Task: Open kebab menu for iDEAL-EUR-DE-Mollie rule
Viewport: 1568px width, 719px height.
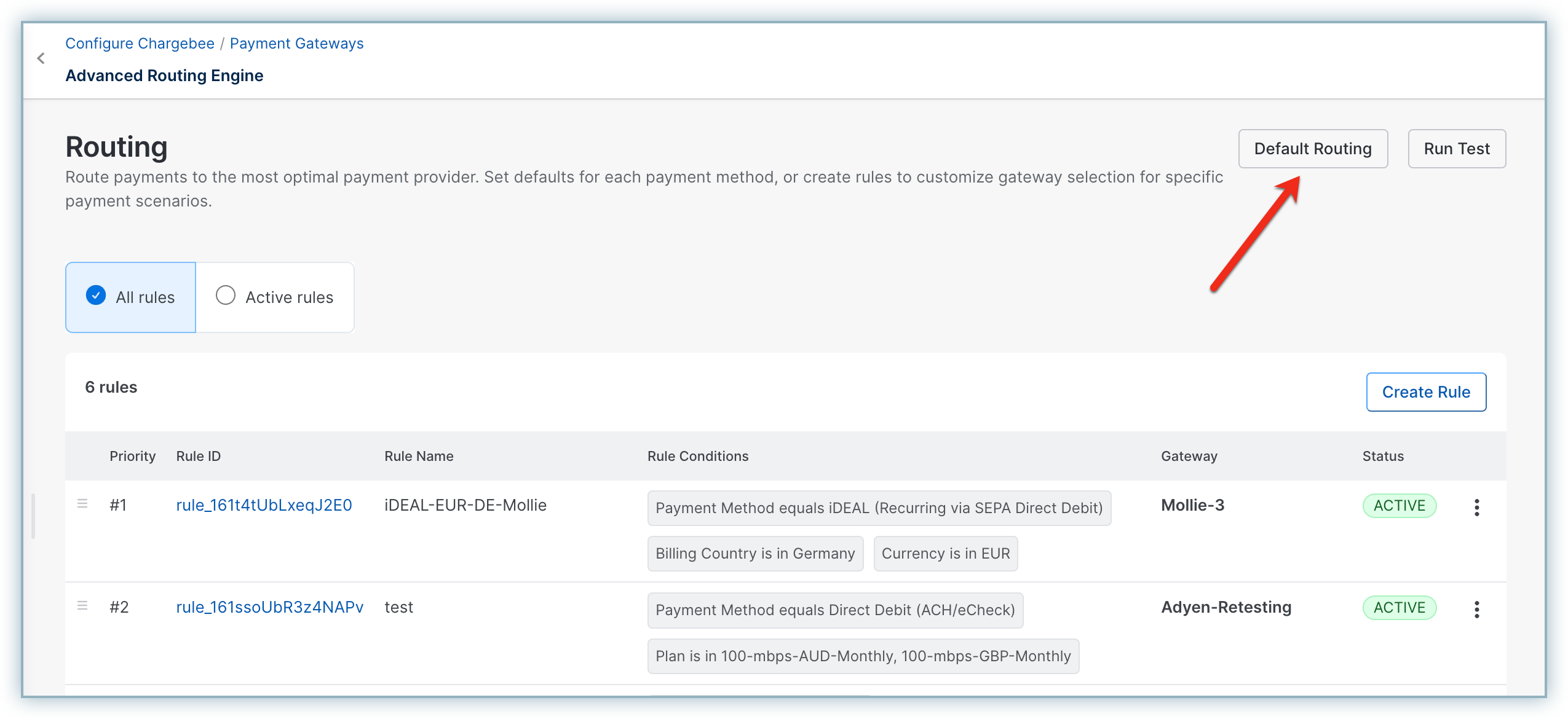Action: pyautogui.click(x=1476, y=507)
